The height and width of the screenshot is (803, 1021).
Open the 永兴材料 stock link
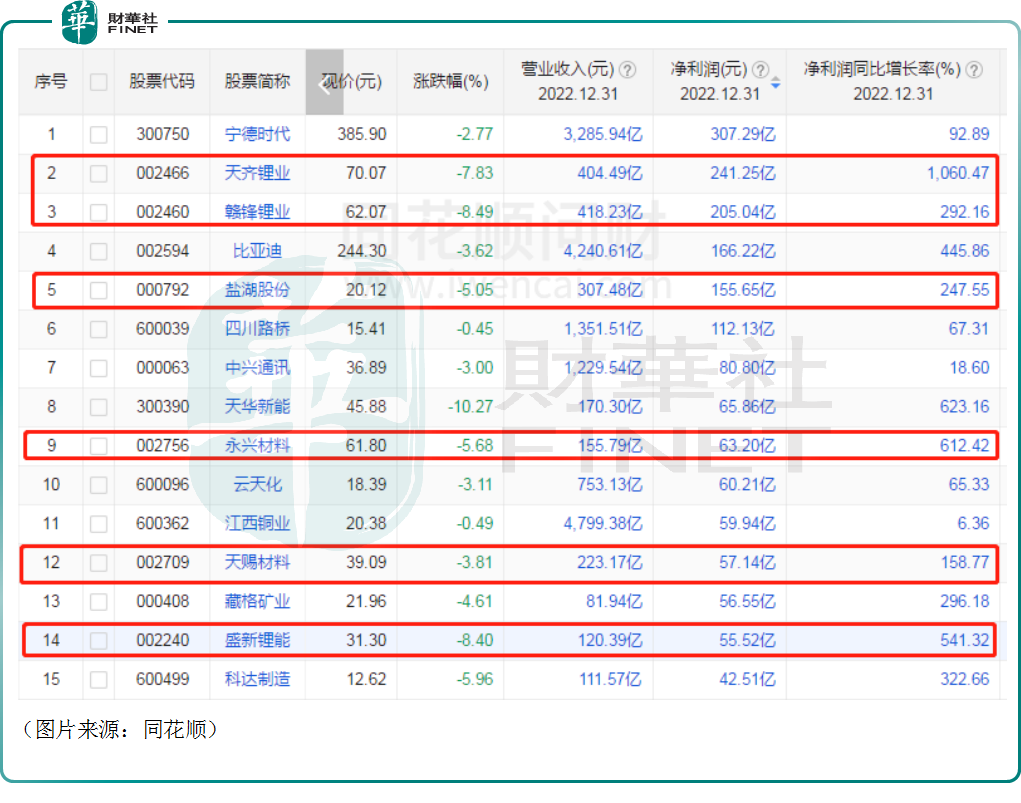click(257, 445)
